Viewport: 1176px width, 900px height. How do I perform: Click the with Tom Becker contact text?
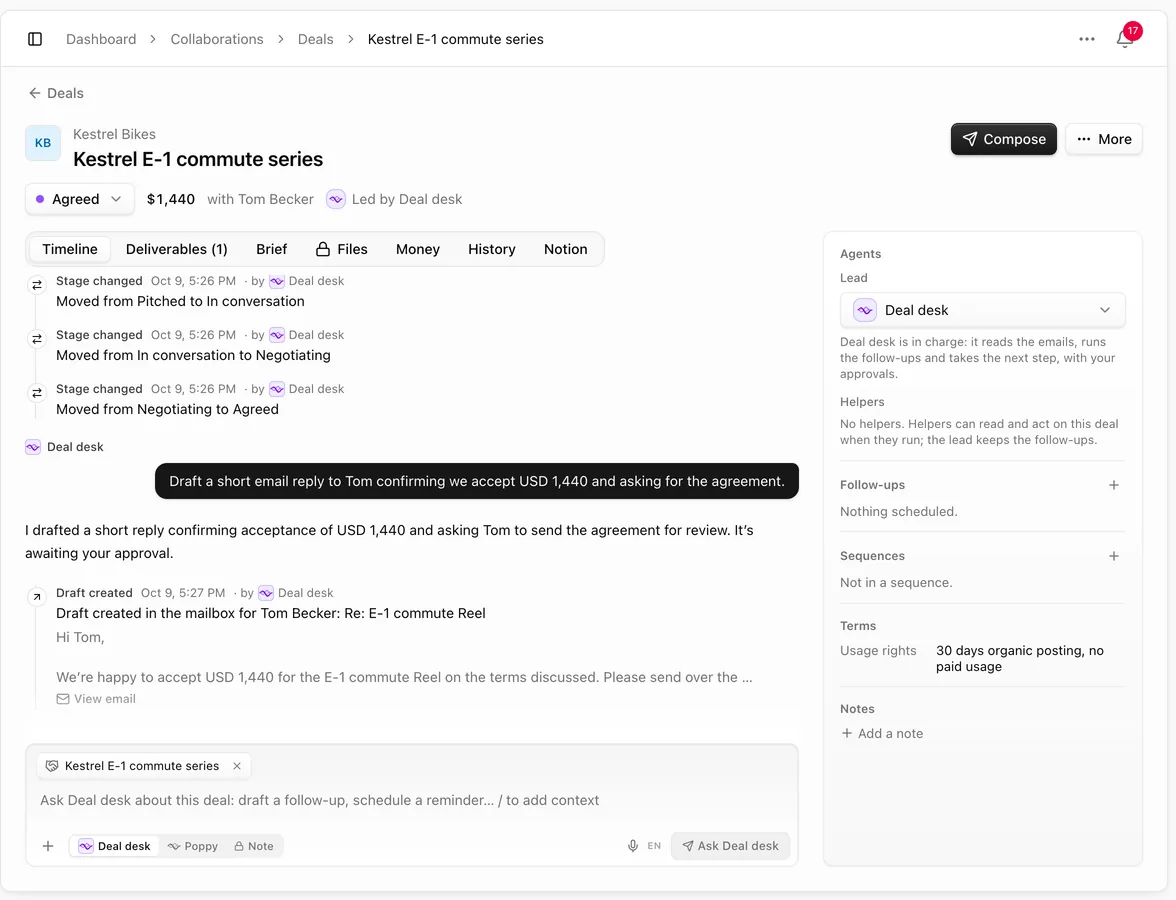260,199
